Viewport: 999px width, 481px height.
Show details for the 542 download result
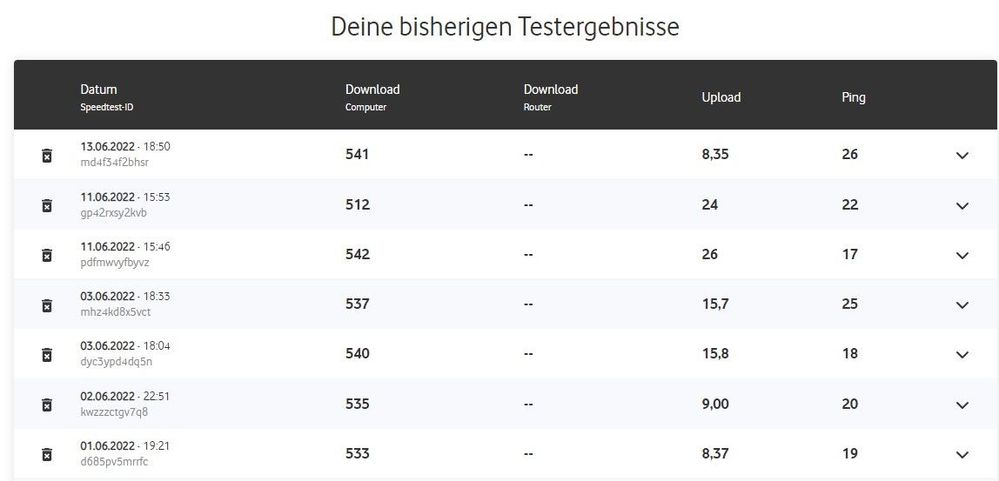[962, 255]
